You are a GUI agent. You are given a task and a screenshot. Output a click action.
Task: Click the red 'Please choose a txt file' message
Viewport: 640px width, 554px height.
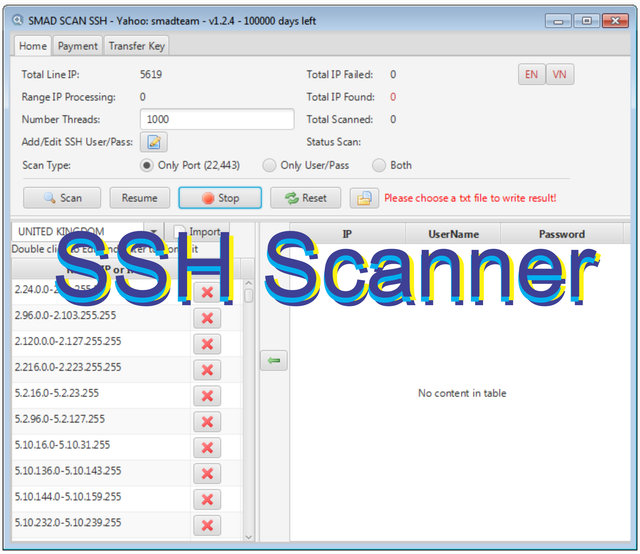click(470, 198)
